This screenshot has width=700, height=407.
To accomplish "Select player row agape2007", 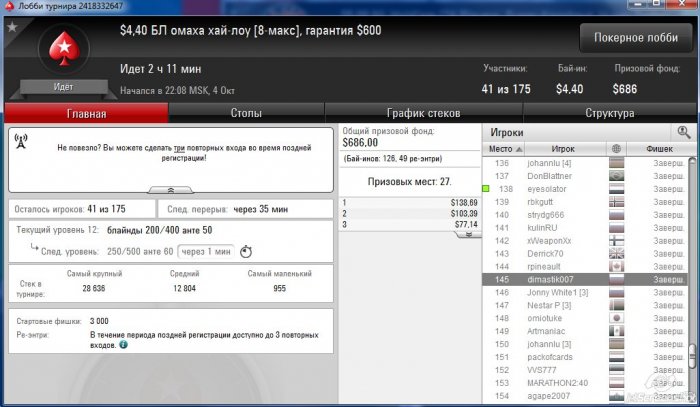I will click(x=585, y=396).
